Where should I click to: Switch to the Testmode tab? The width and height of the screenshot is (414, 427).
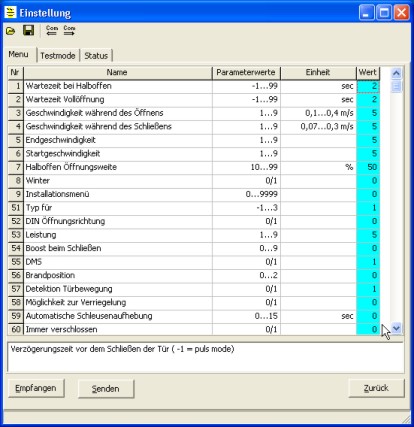click(x=58, y=56)
